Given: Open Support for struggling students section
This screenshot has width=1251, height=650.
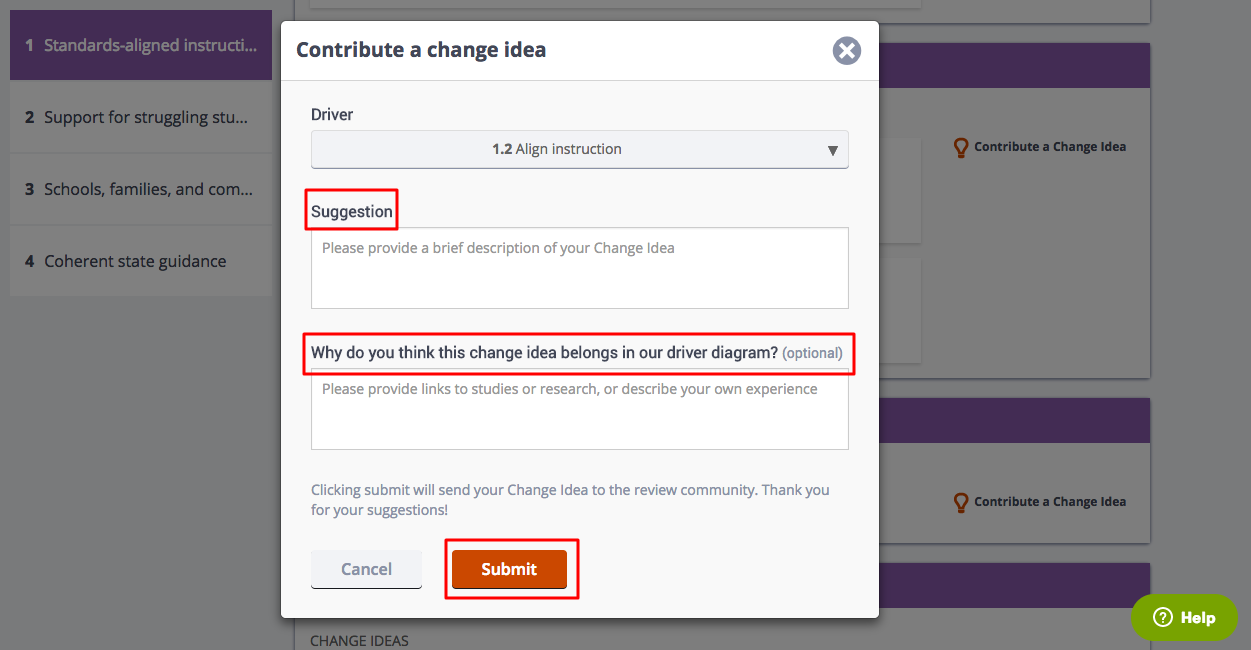Looking at the screenshot, I should (141, 117).
